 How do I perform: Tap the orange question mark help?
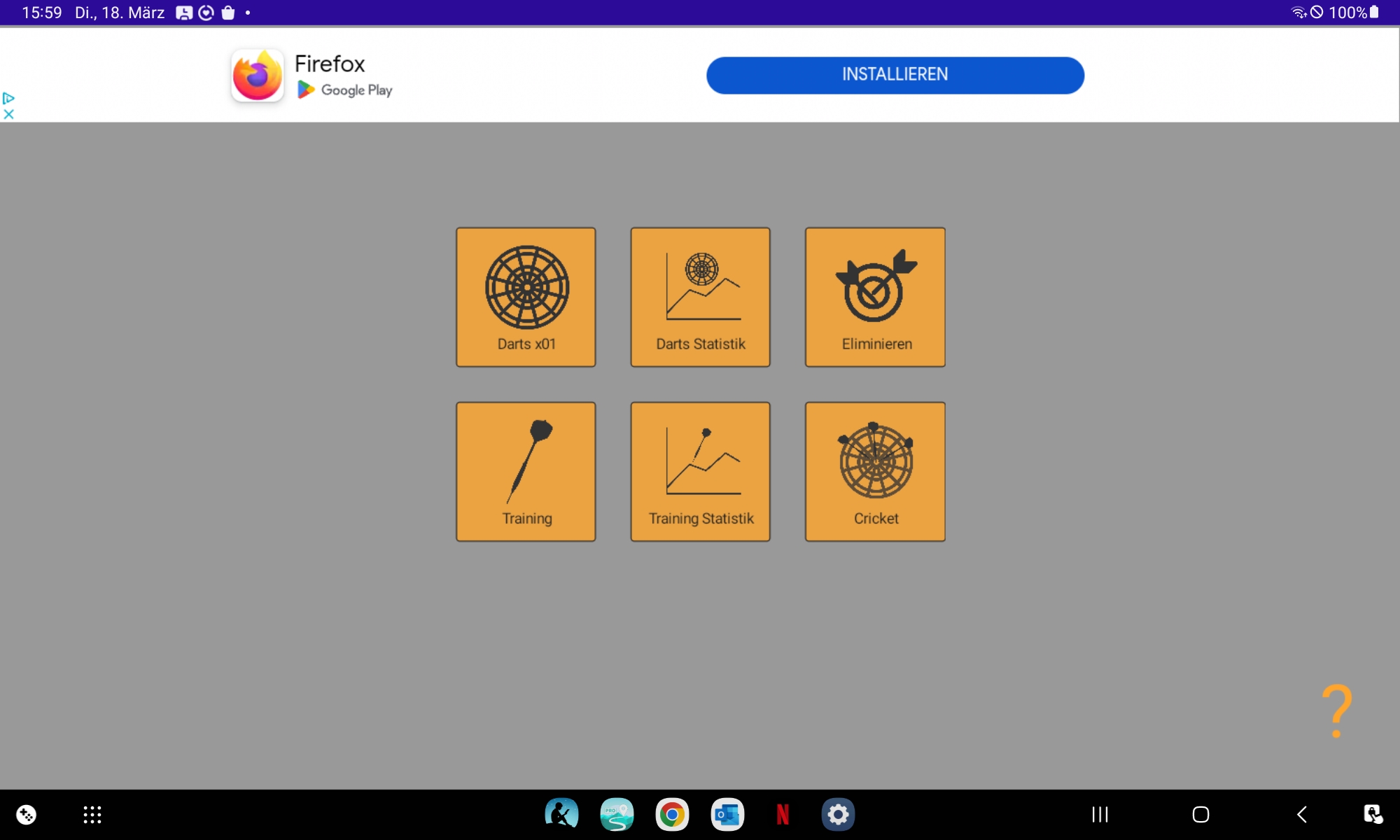(1336, 710)
